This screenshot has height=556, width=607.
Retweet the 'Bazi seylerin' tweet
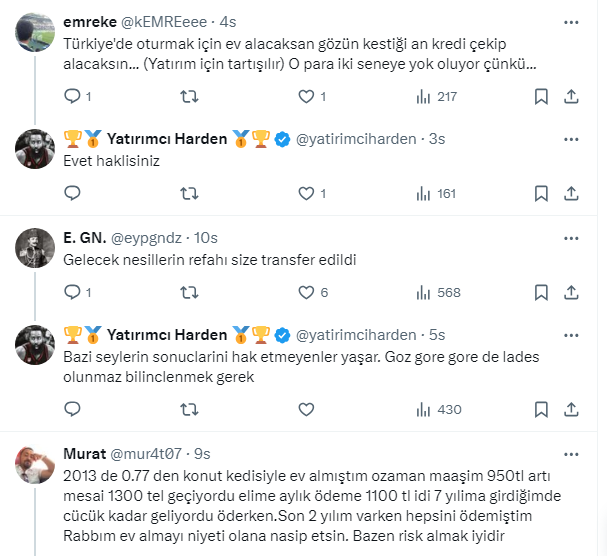pyautogui.click(x=188, y=409)
